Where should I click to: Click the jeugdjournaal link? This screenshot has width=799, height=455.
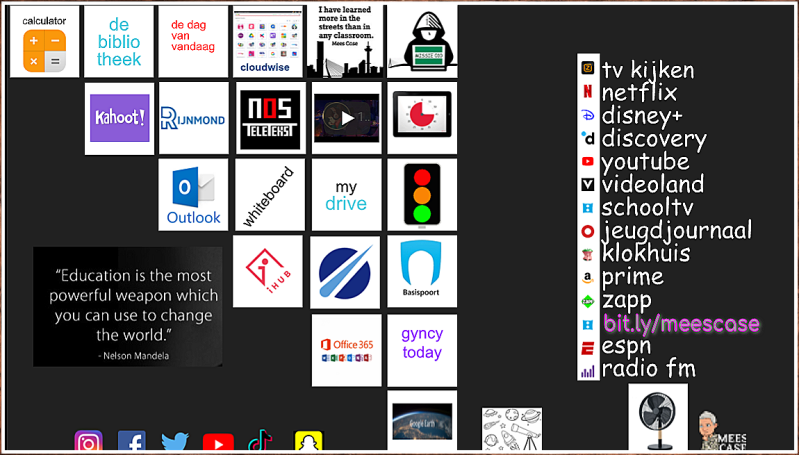[x=677, y=231]
